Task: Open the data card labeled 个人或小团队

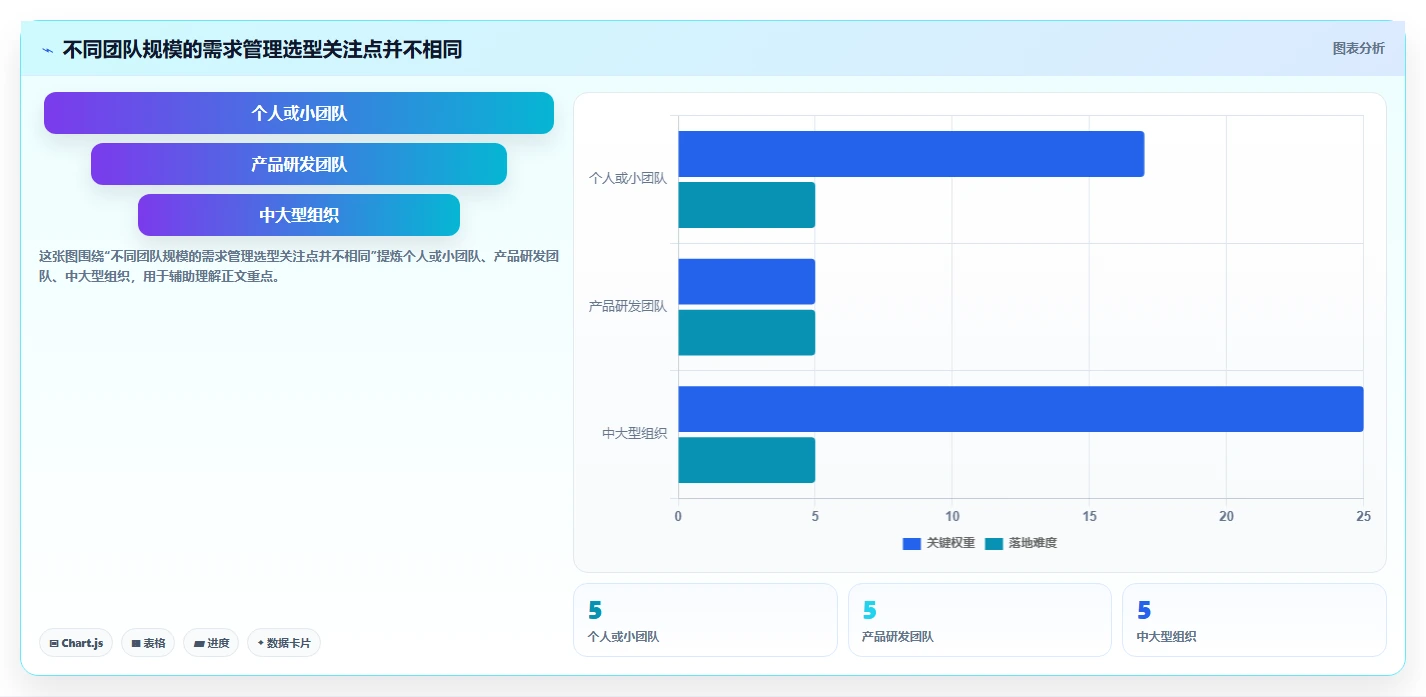Action: [x=705, y=620]
